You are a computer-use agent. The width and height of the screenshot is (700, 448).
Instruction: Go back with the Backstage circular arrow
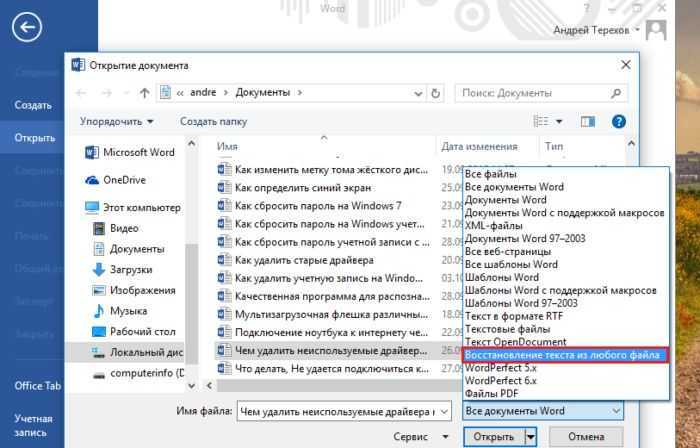(27, 27)
